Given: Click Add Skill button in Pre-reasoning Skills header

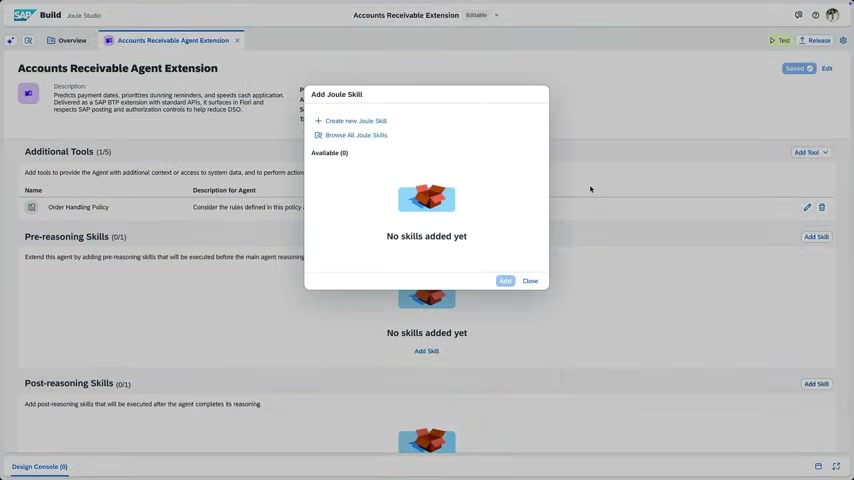Looking at the screenshot, I should (x=816, y=237).
